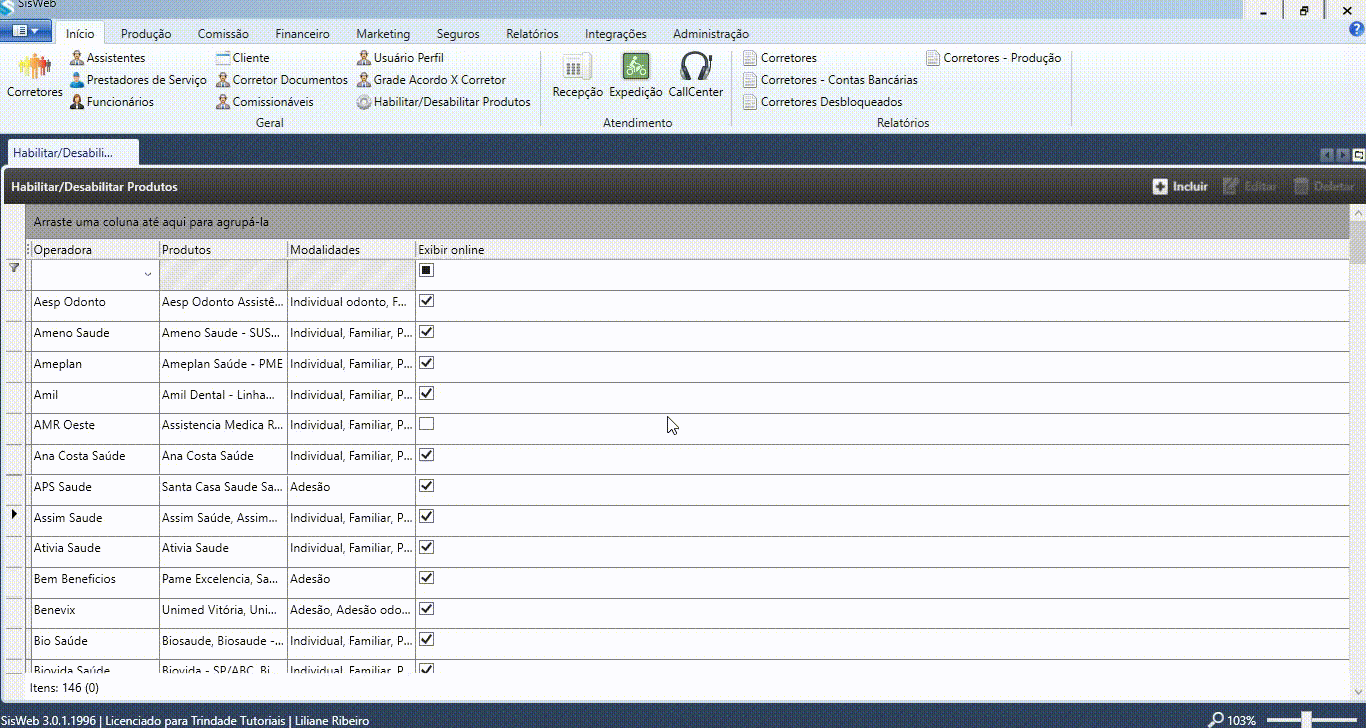Open the Corretores icon in ribbon
The height and width of the screenshot is (728, 1366).
(34, 76)
